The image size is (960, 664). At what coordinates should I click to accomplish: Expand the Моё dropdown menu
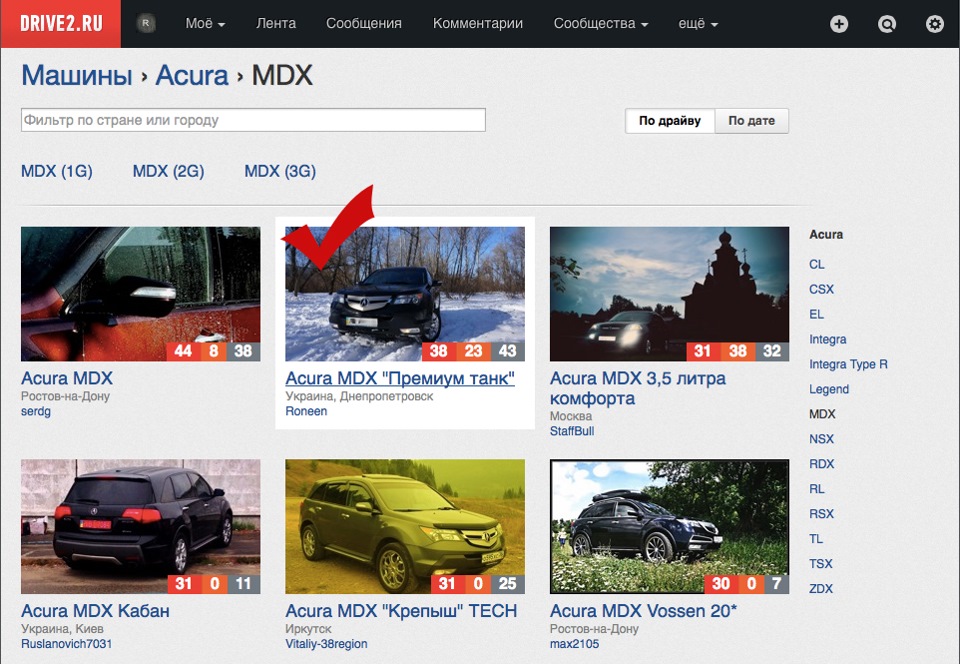[205, 23]
